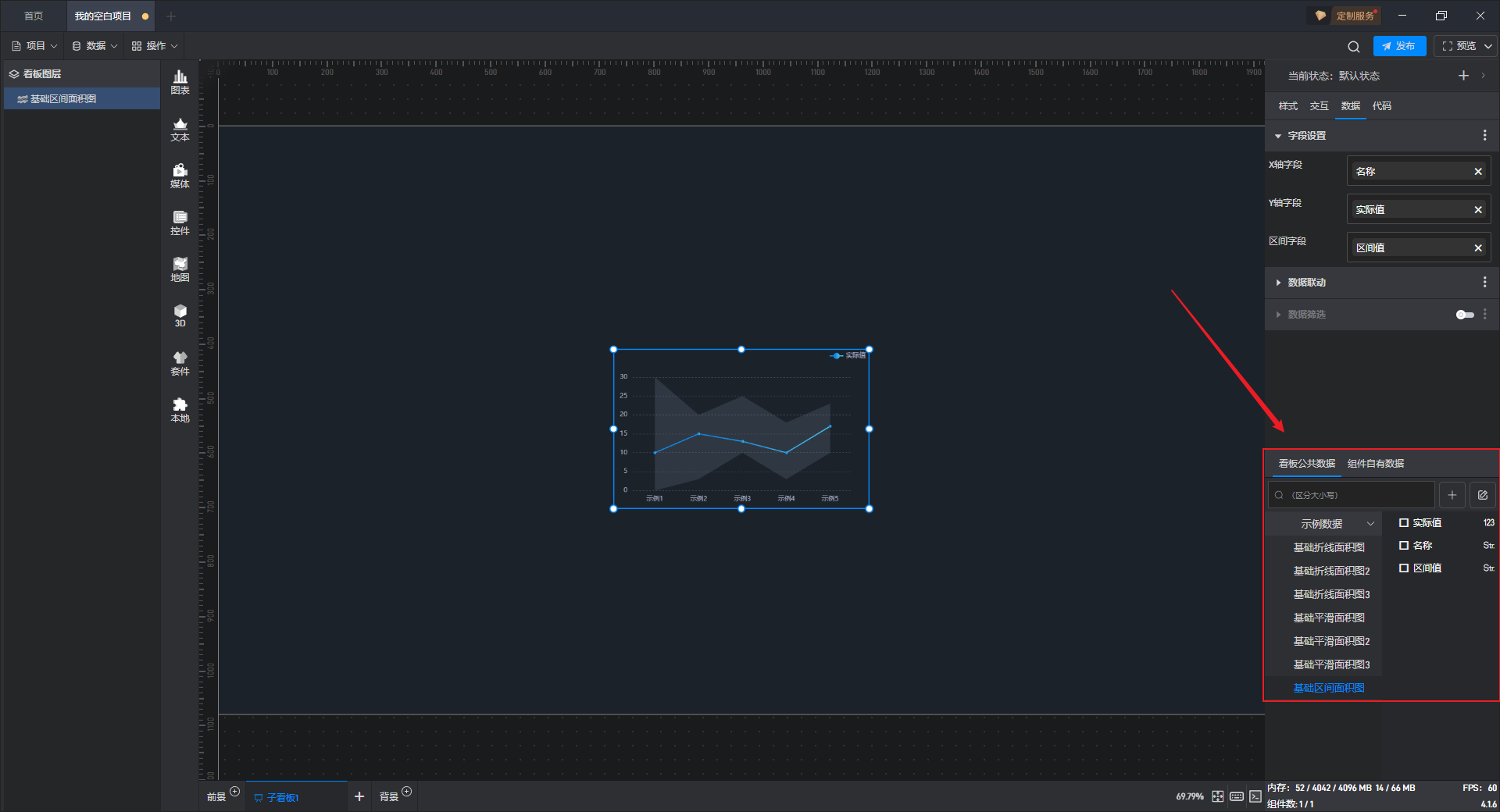Go to the 首页 home tab
This screenshot has width=1500, height=812.
pyautogui.click(x=34, y=16)
